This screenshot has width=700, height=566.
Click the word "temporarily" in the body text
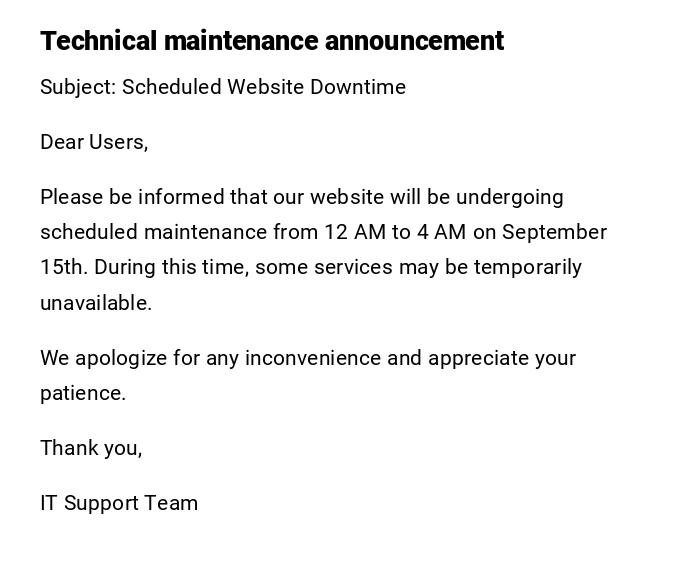(x=528, y=267)
